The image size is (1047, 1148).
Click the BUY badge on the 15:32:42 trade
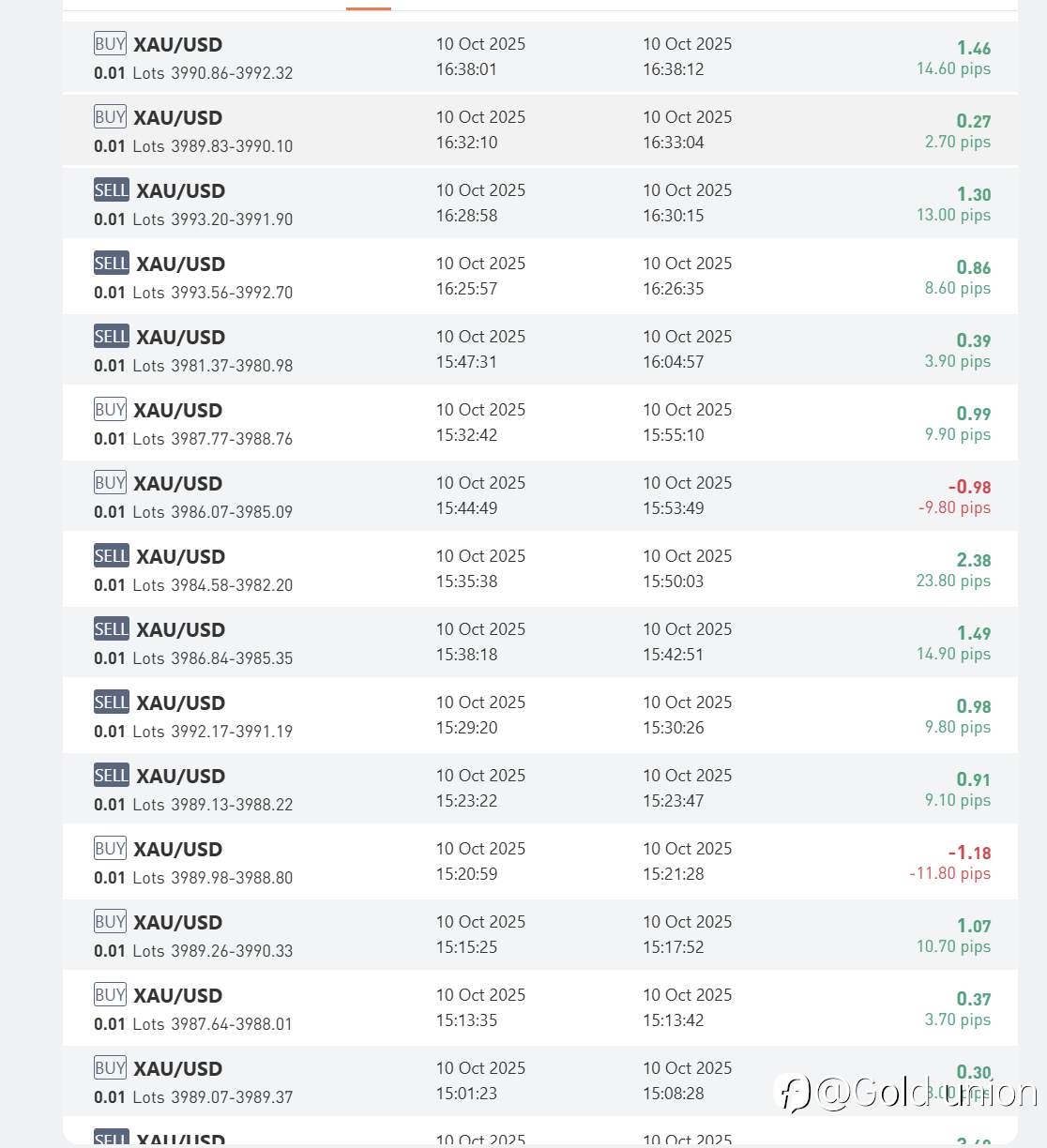pyautogui.click(x=110, y=410)
